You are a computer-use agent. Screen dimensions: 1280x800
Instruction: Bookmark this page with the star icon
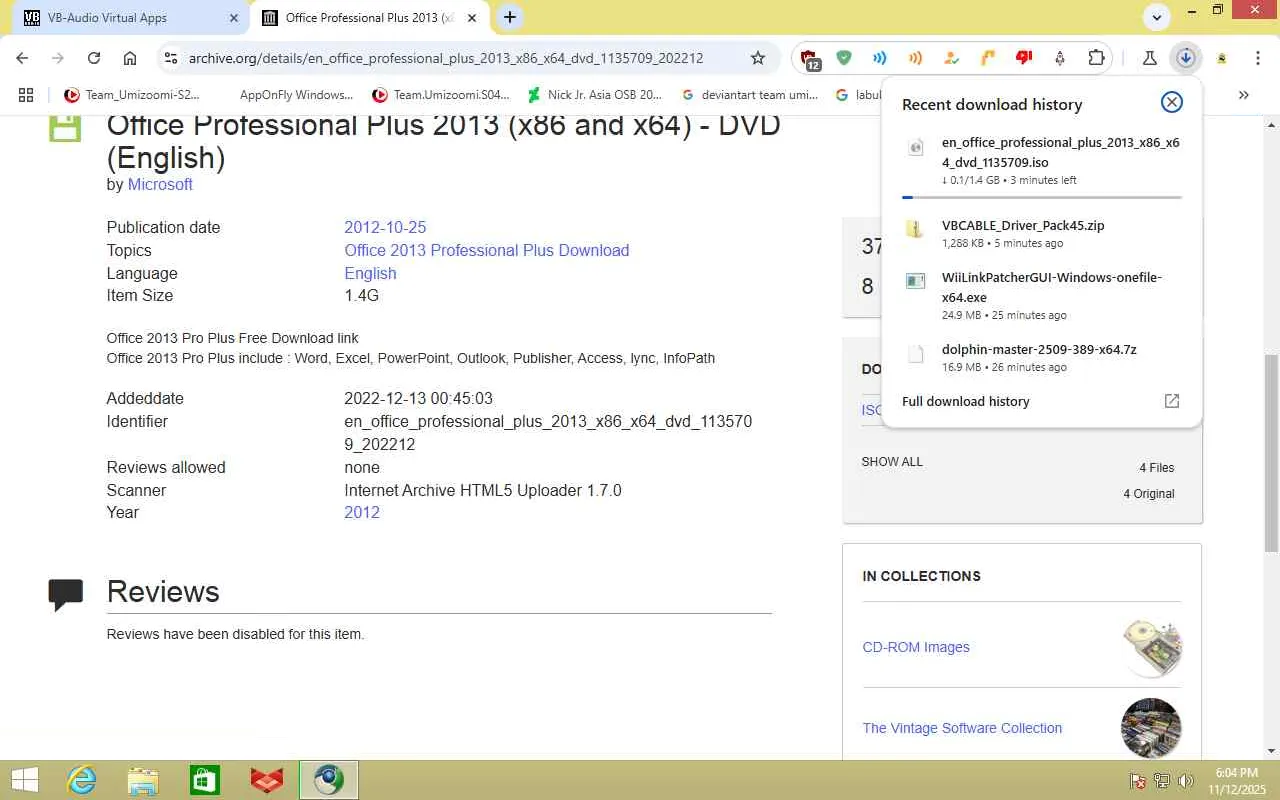coord(758,58)
